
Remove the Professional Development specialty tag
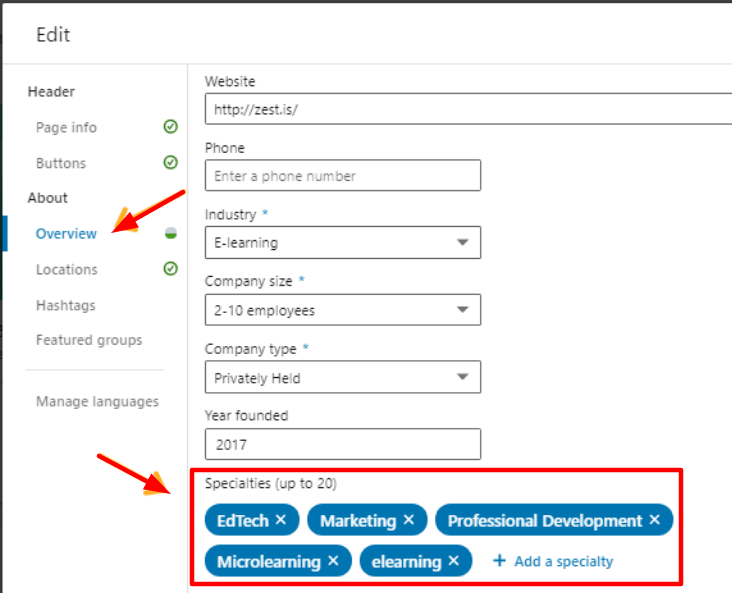(655, 519)
